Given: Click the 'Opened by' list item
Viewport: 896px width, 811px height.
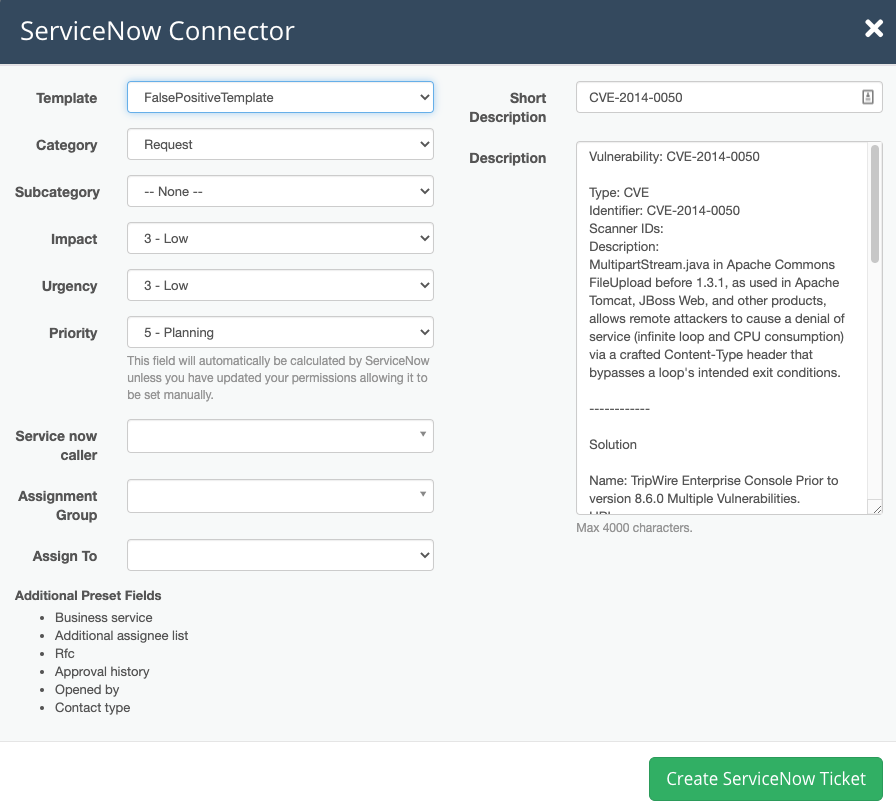Looking at the screenshot, I should pos(87,690).
